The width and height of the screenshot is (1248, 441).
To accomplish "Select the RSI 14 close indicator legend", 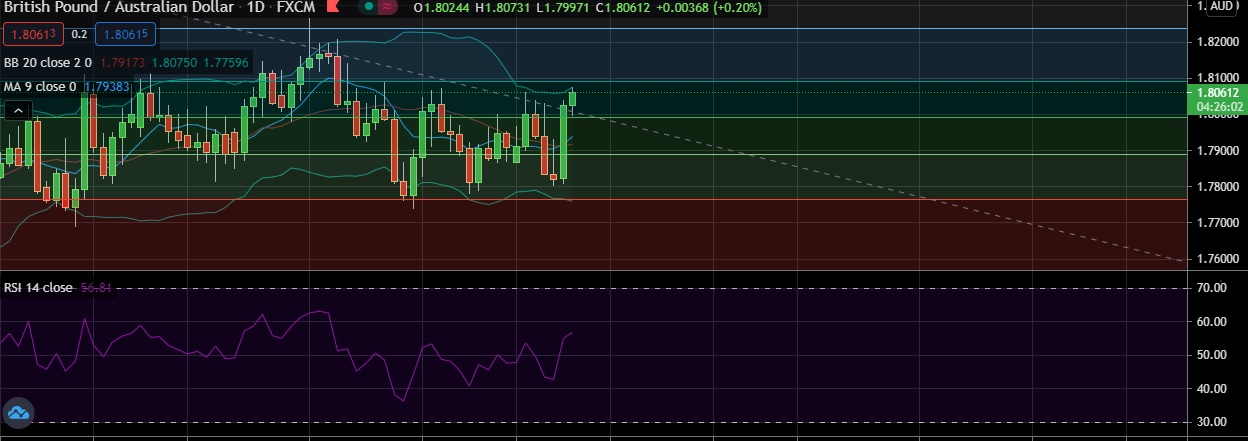I will (x=38, y=288).
